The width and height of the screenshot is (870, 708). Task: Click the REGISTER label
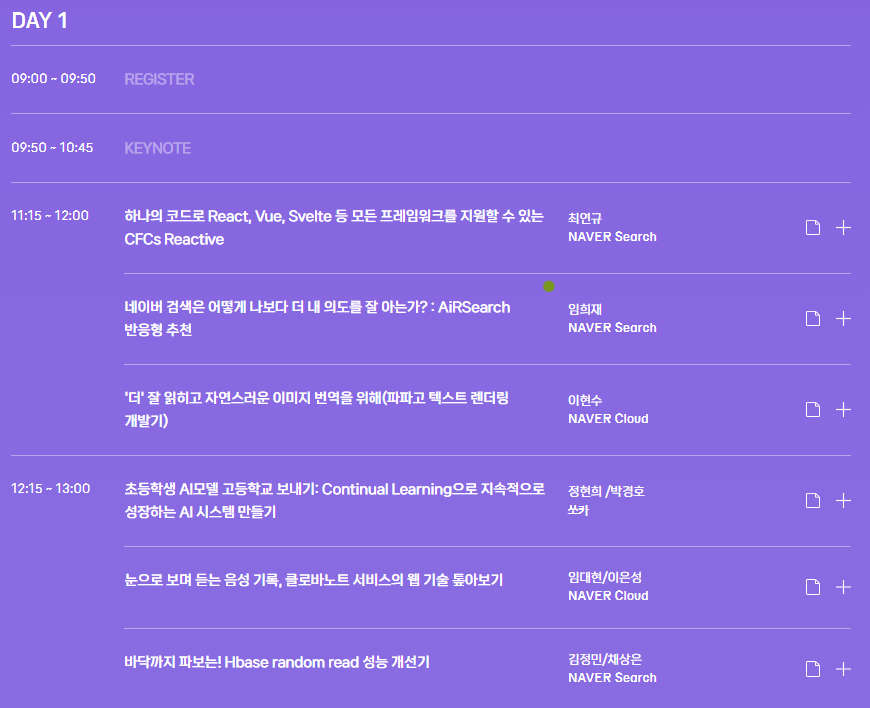pos(159,79)
